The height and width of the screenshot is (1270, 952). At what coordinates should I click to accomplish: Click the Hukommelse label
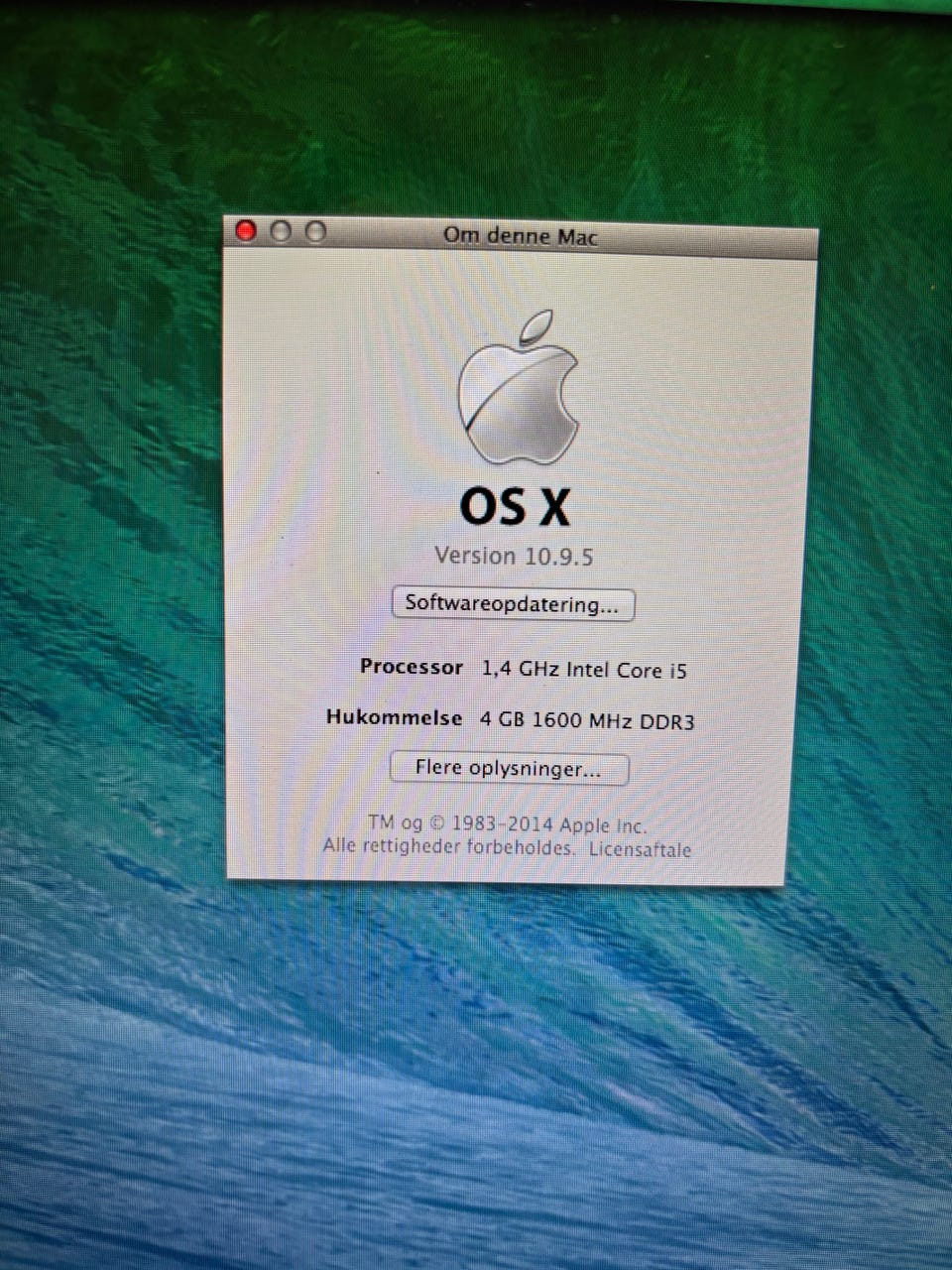(394, 717)
